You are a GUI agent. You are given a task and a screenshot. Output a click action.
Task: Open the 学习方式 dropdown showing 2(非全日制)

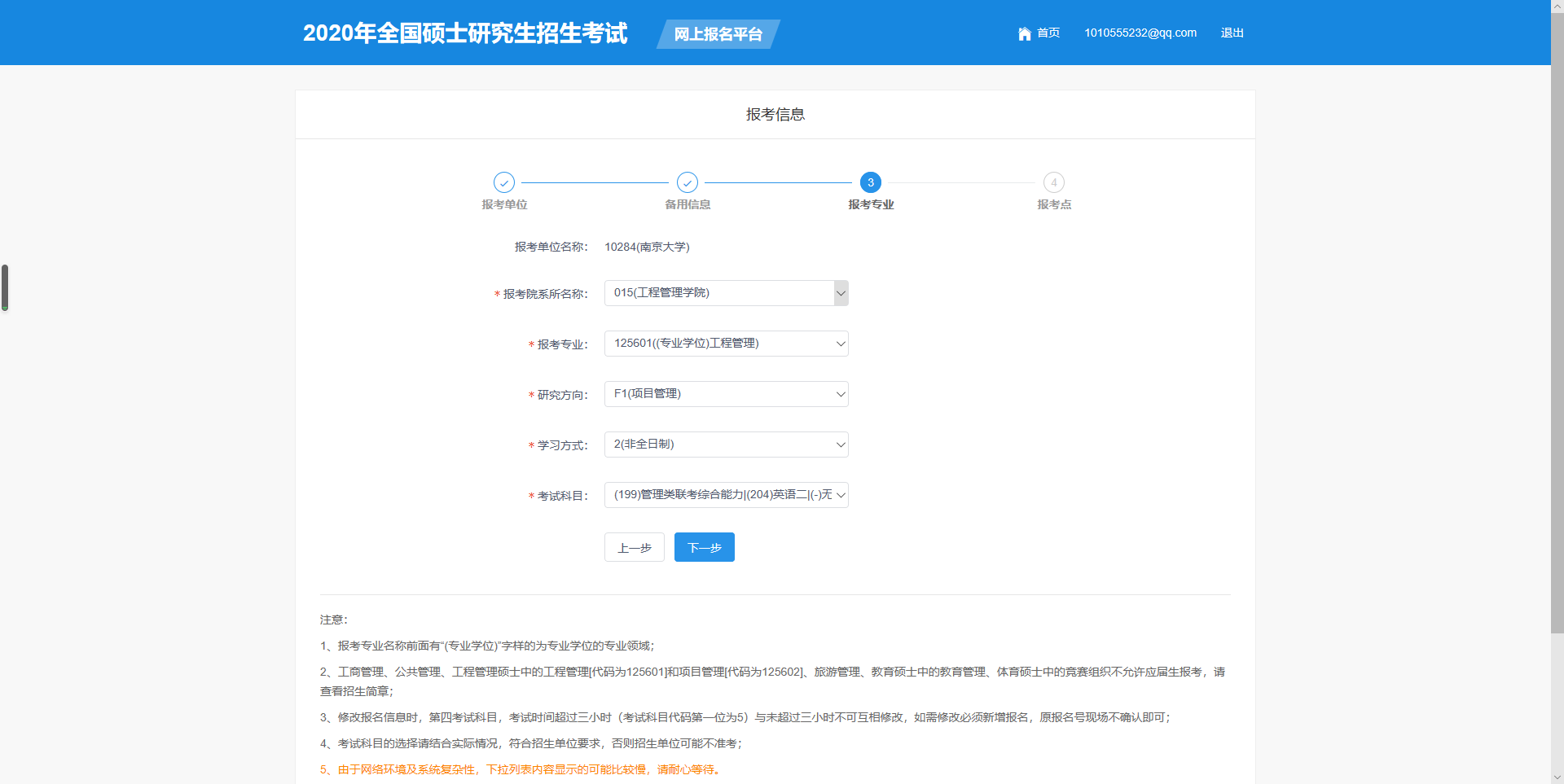pyautogui.click(x=726, y=445)
